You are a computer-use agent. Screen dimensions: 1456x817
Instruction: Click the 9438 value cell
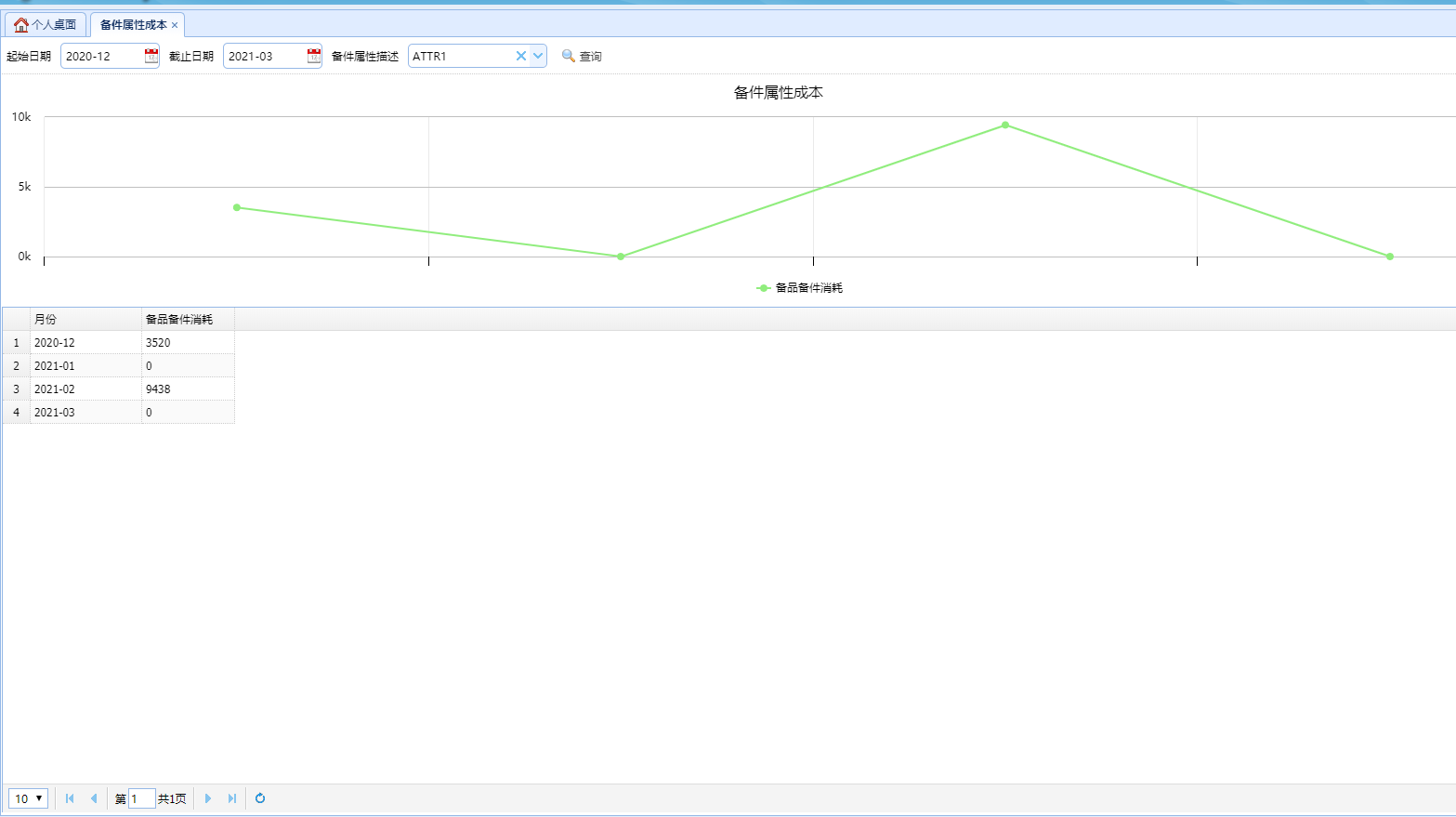[188, 389]
